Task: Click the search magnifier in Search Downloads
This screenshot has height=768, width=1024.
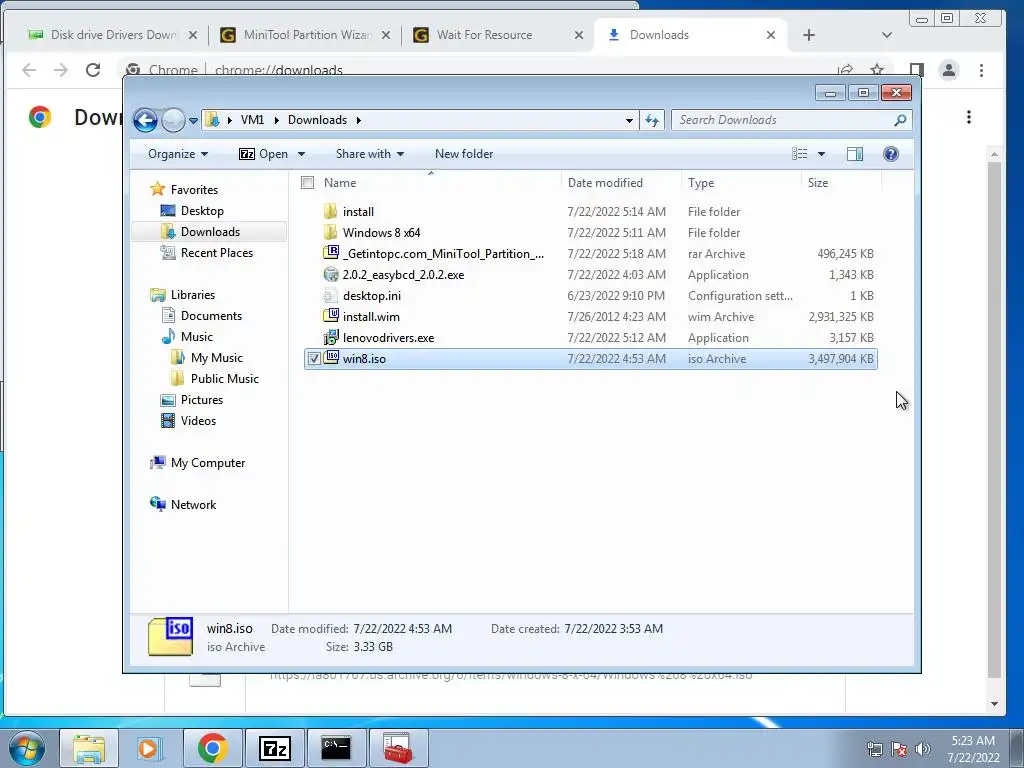Action: 900,120
